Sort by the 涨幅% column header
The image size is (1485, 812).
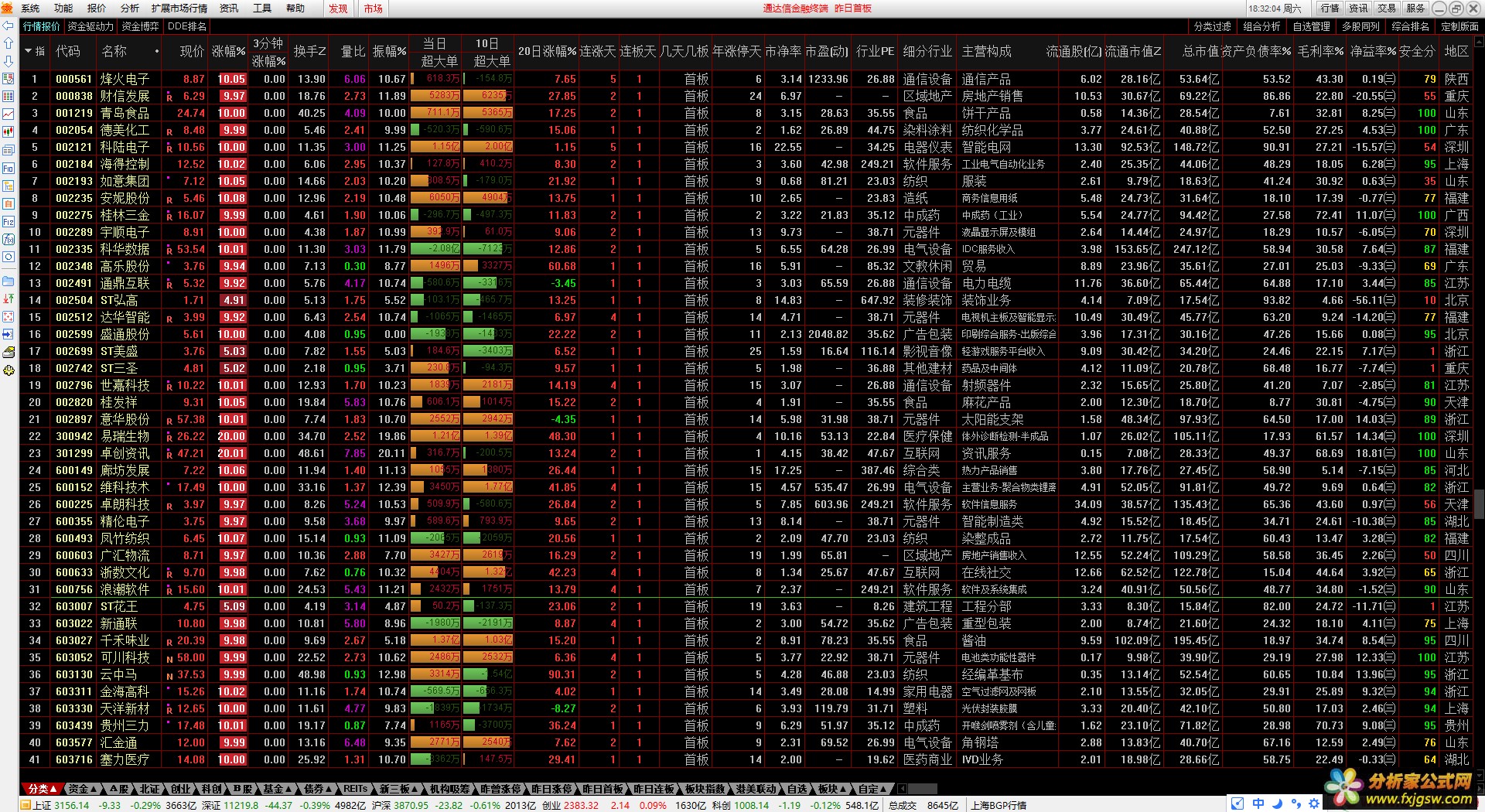(228, 51)
